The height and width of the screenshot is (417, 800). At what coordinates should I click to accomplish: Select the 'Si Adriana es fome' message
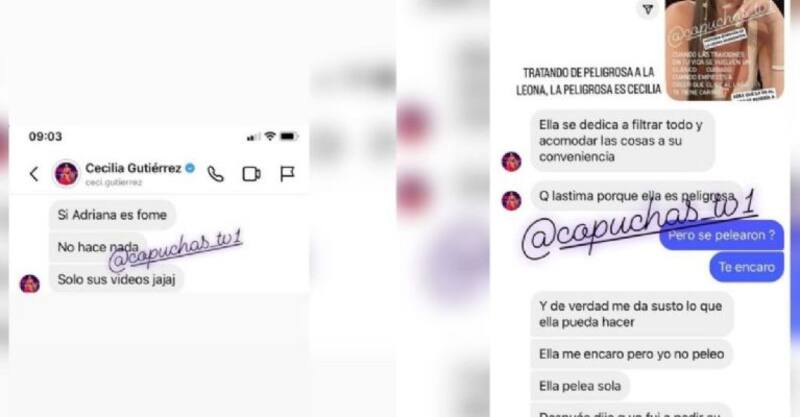point(112,215)
